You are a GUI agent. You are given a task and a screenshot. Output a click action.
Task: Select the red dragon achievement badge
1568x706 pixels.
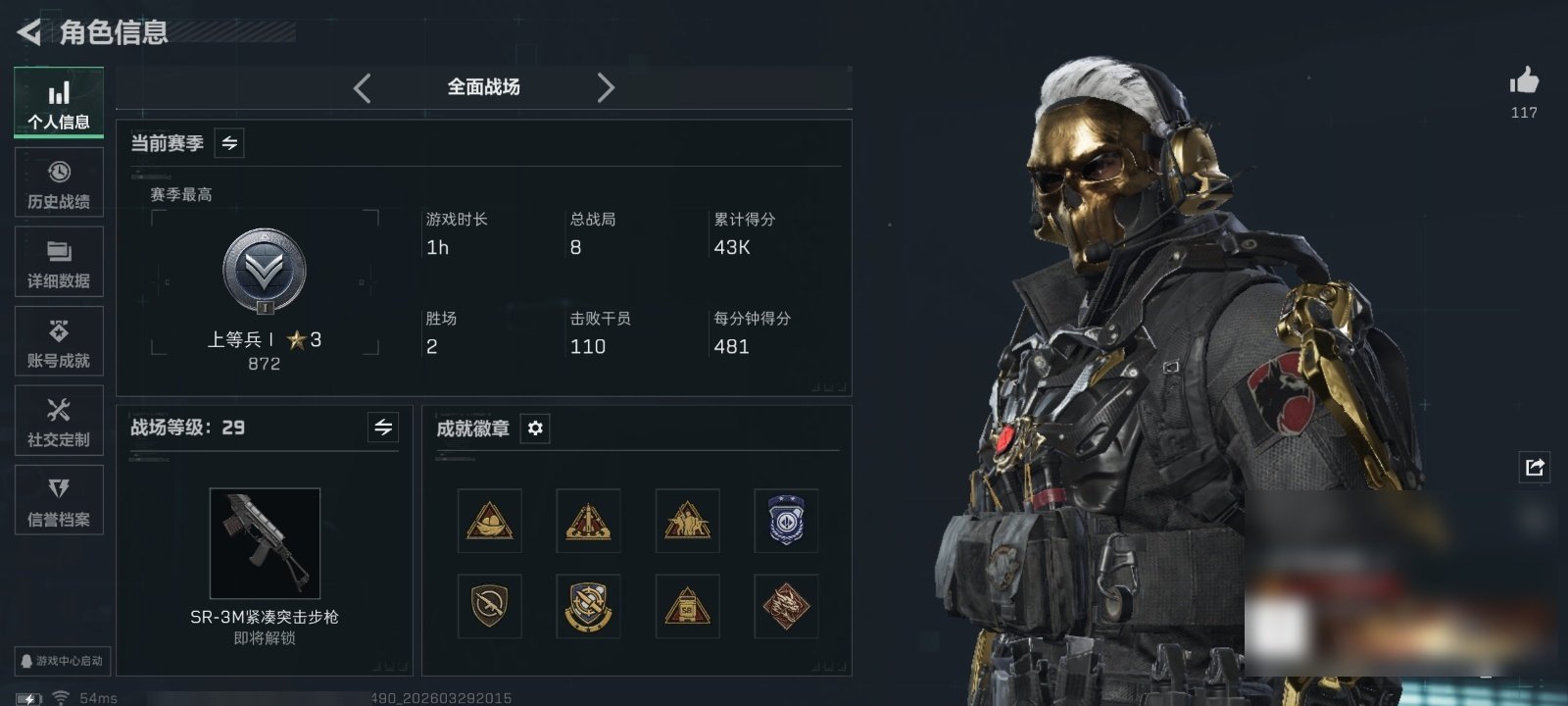(x=786, y=606)
